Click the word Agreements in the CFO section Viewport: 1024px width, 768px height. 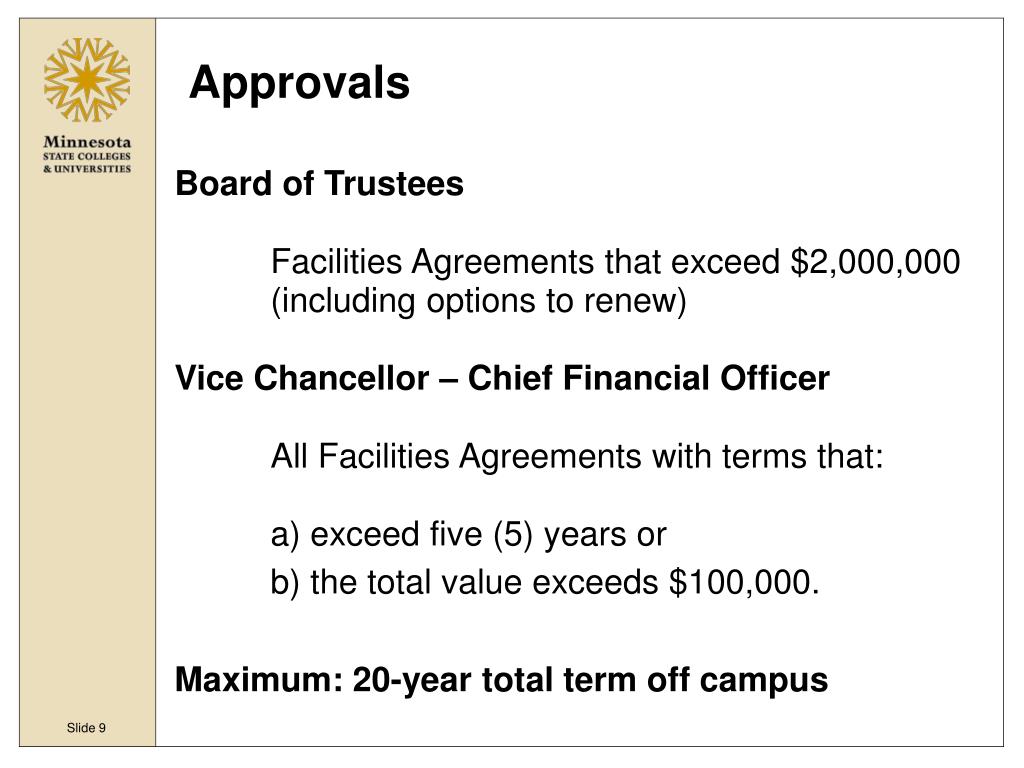550,456
